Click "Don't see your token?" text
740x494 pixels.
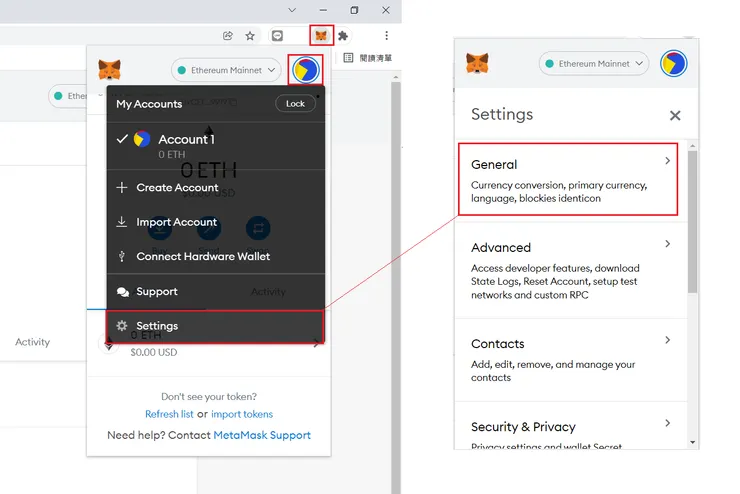point(209,397)
